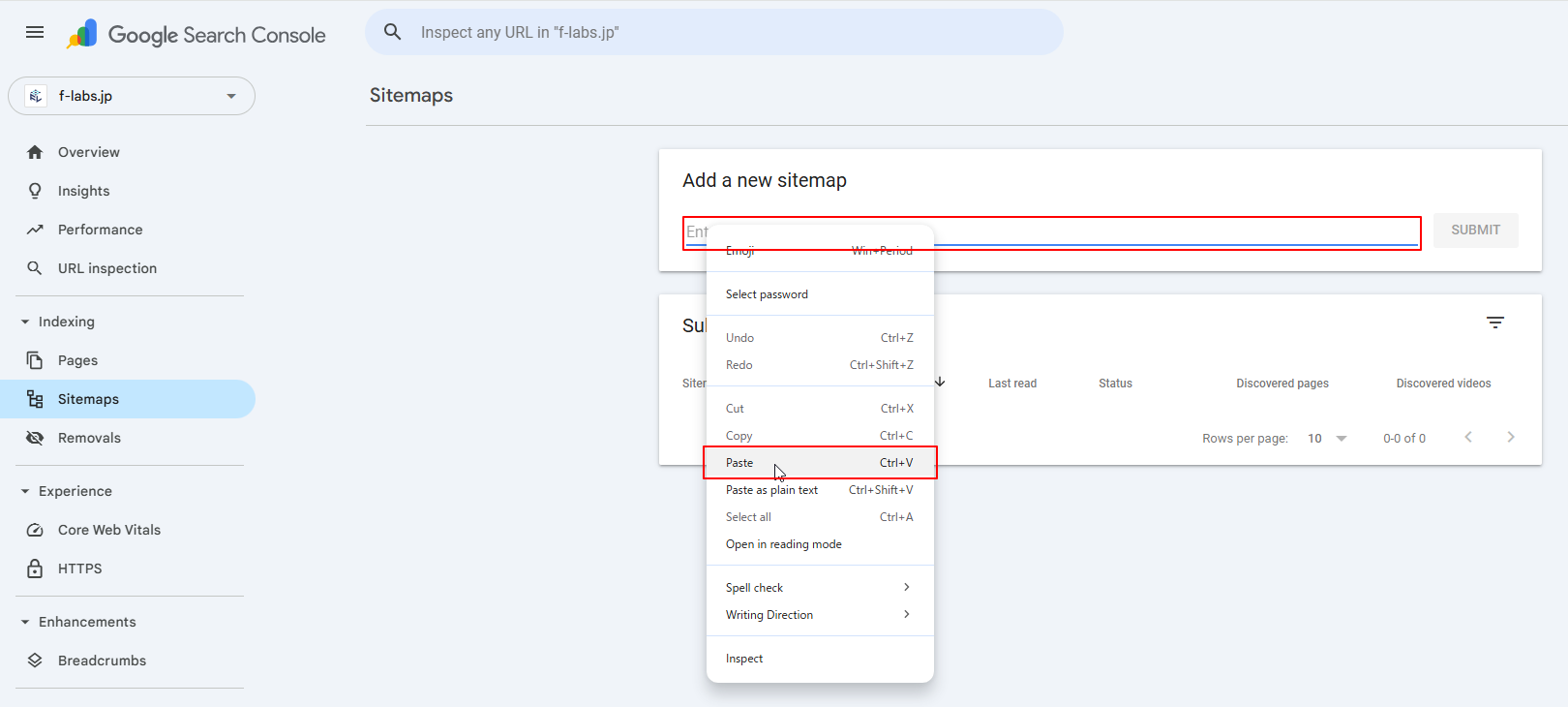Click the SUBMIT sitemap button

(x=1475, y=231)
